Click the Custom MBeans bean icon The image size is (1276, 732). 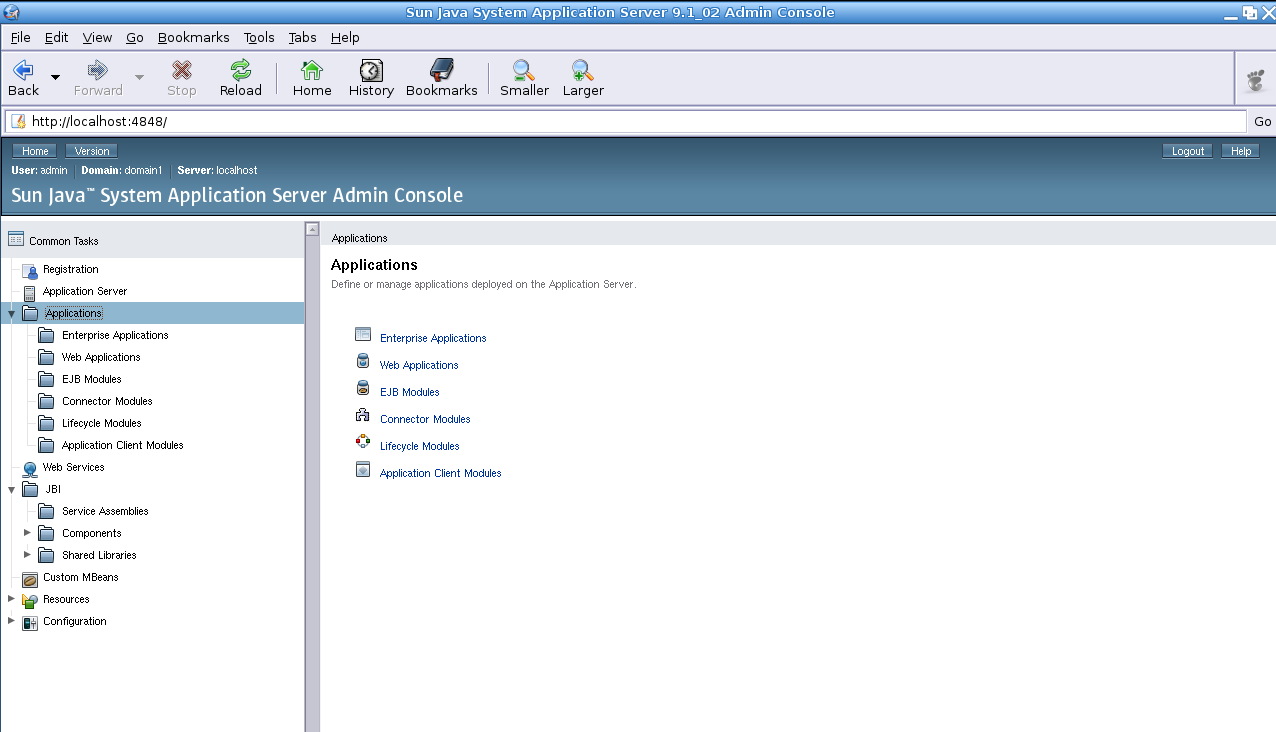pyautogui.click(x=30, y=578)
